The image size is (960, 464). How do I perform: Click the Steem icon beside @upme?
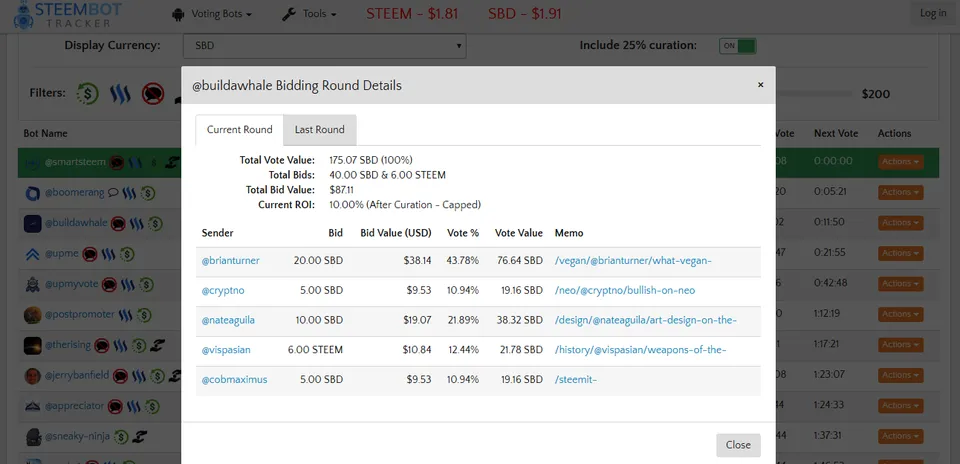(x=108, y=254)
